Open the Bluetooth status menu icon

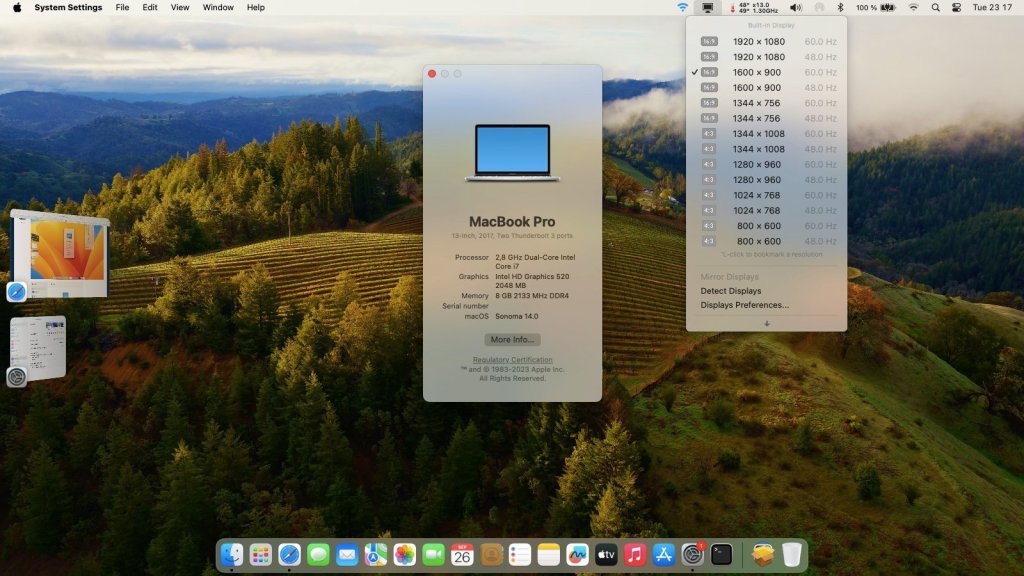840,7
